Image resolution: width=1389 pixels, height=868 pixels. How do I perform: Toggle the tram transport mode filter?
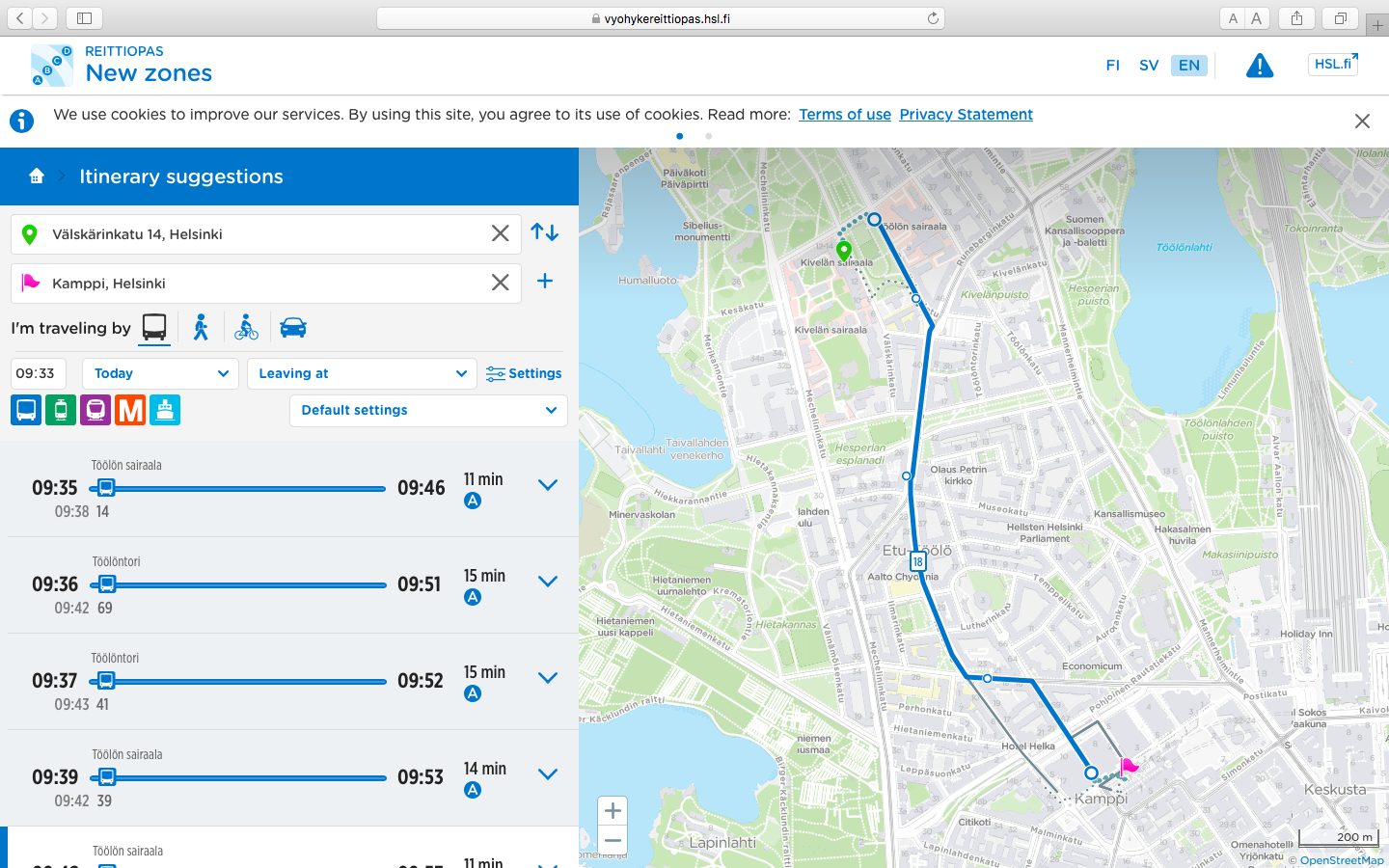(61, 410)
